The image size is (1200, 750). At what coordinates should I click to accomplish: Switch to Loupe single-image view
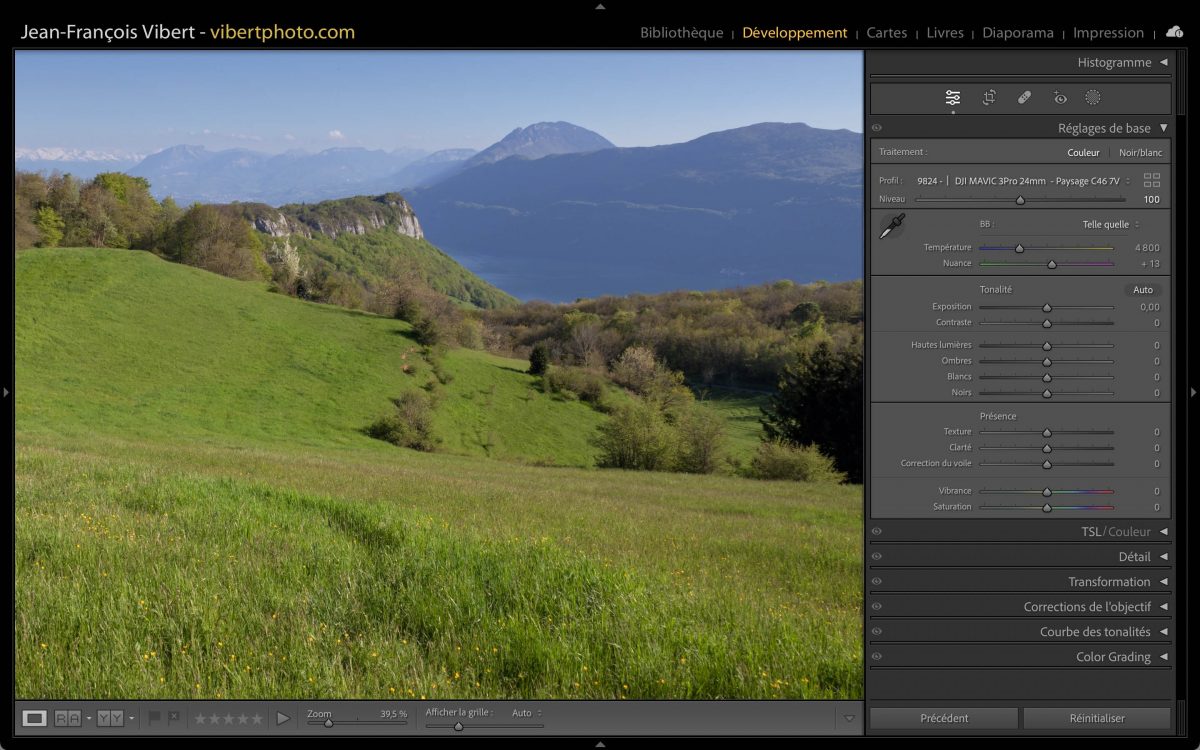(35, 718)
